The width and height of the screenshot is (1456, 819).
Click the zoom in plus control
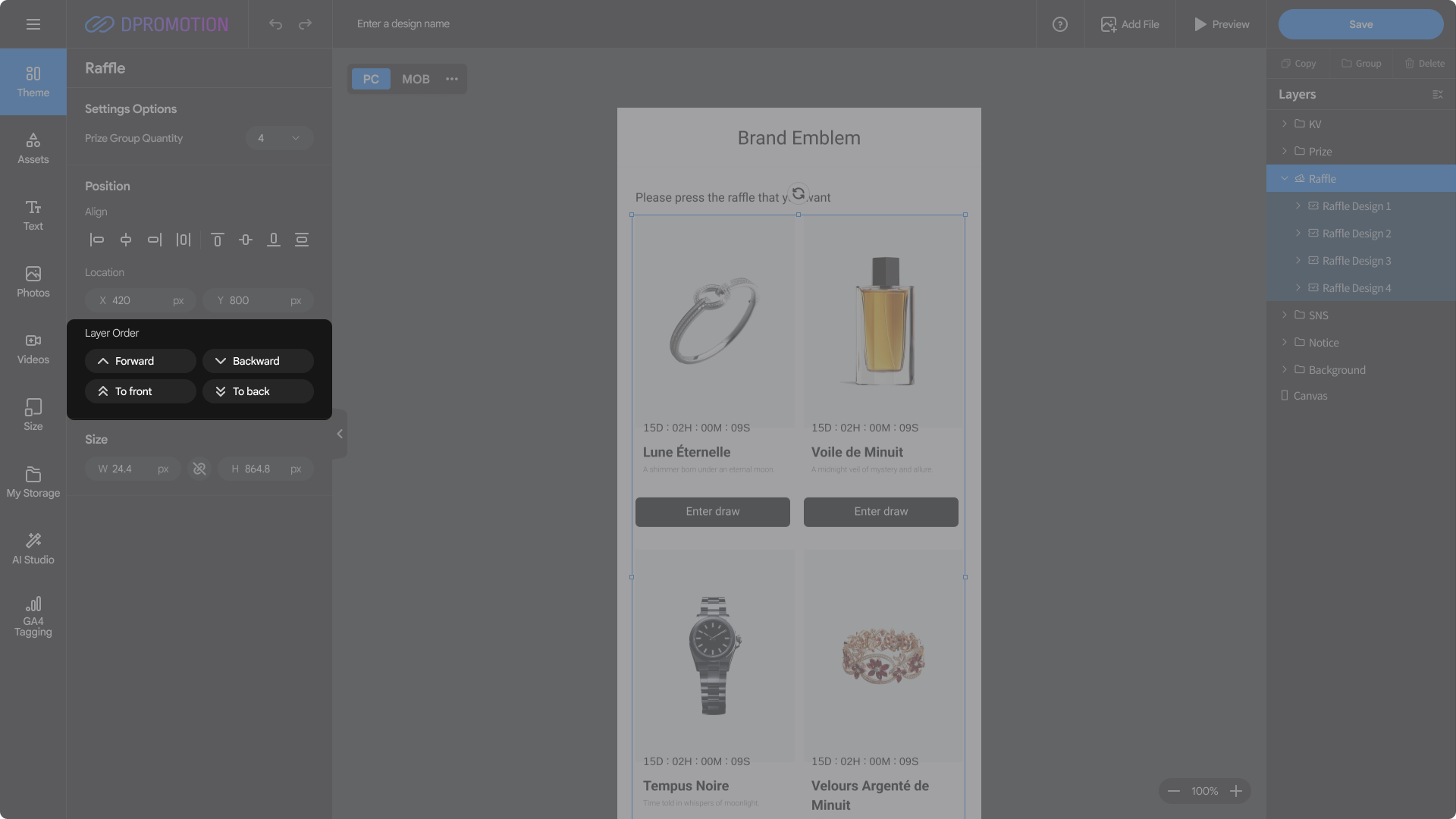click(x=1236, y=791)
